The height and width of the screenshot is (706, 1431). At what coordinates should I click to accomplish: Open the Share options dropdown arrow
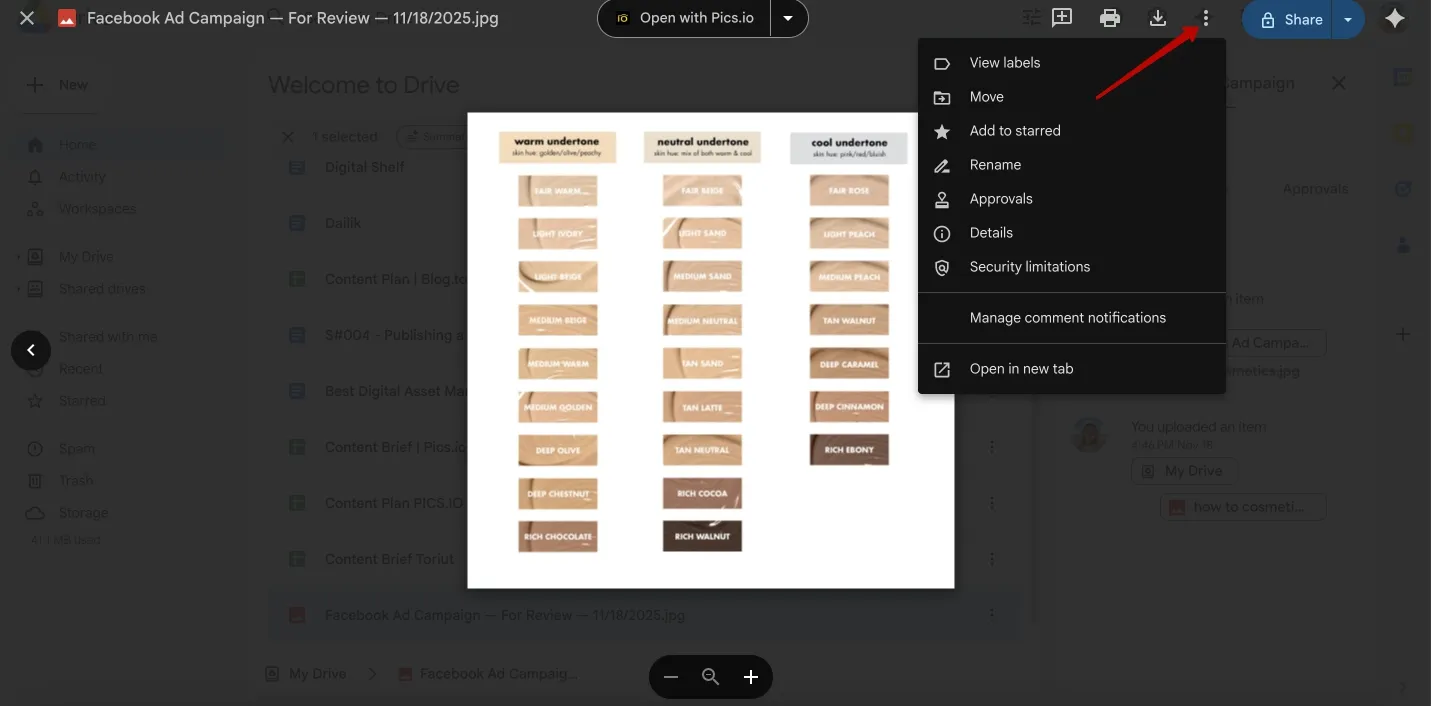[x=1348, y=19]
